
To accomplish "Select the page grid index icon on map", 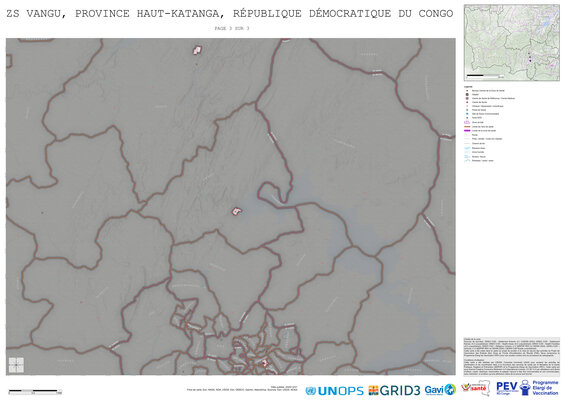I will (x=16, y=365).
